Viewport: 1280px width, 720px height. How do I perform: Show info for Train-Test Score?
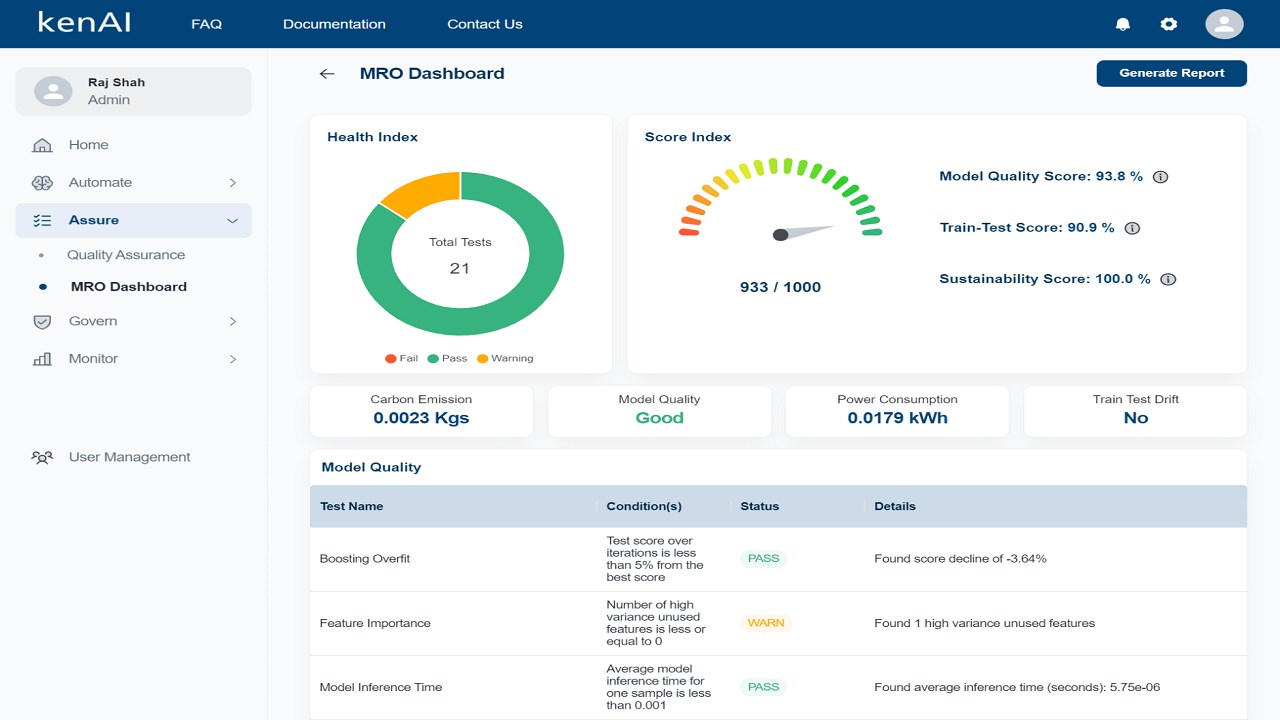(1132, 228)
